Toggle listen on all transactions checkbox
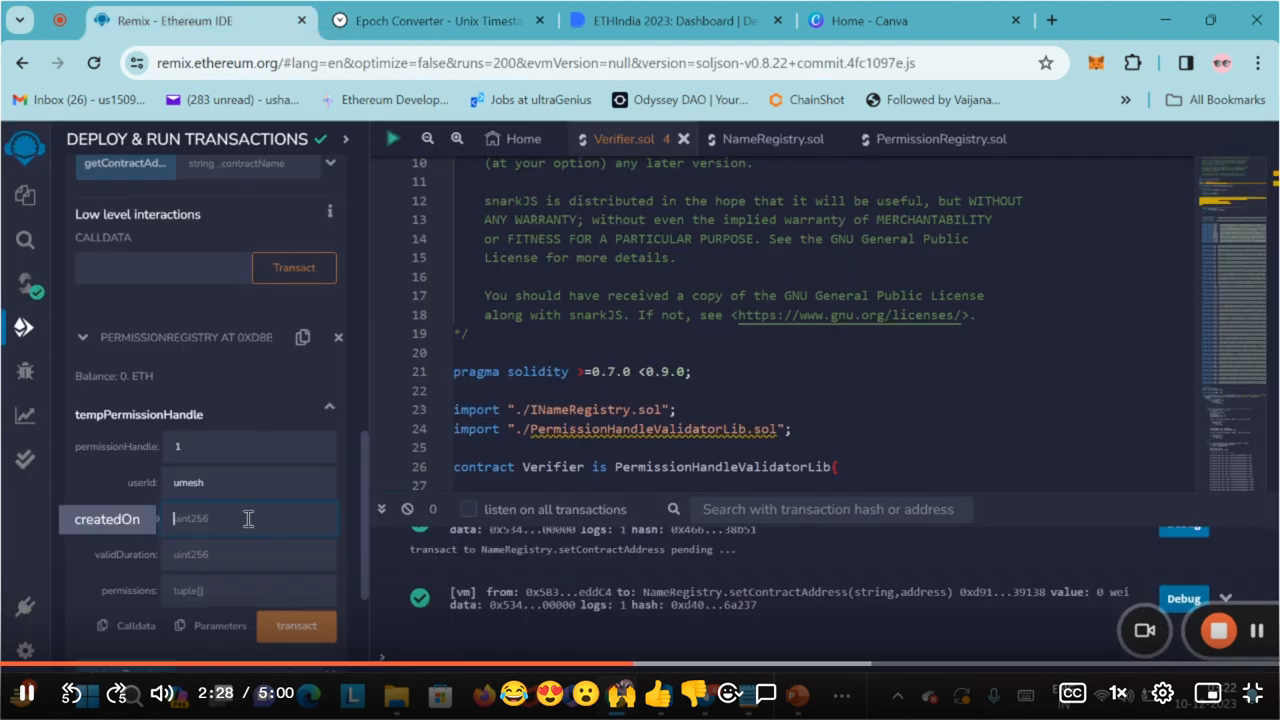Screen dimensions: 1280x720 pyautogui.click(x=468, y=509)
